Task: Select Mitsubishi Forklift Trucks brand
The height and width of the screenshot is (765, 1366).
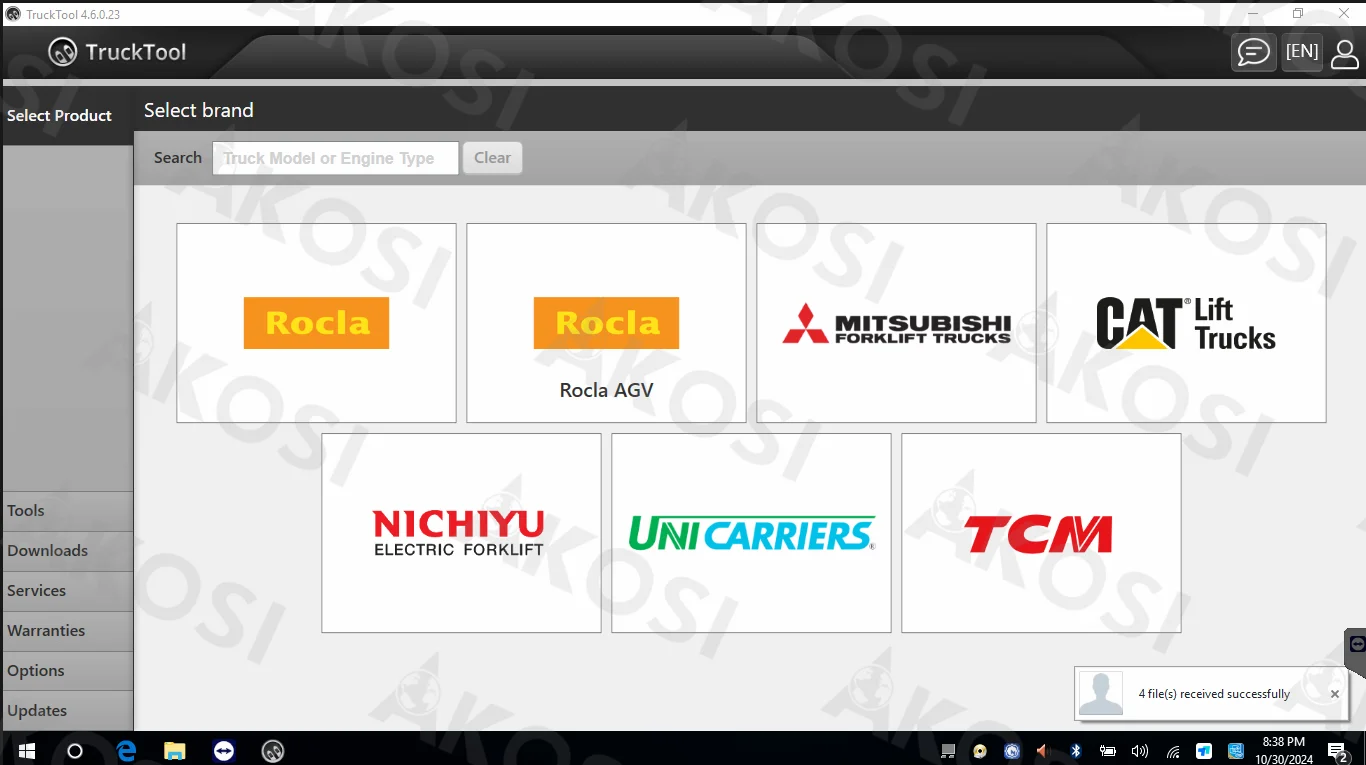Action: (x=896, y=323)
